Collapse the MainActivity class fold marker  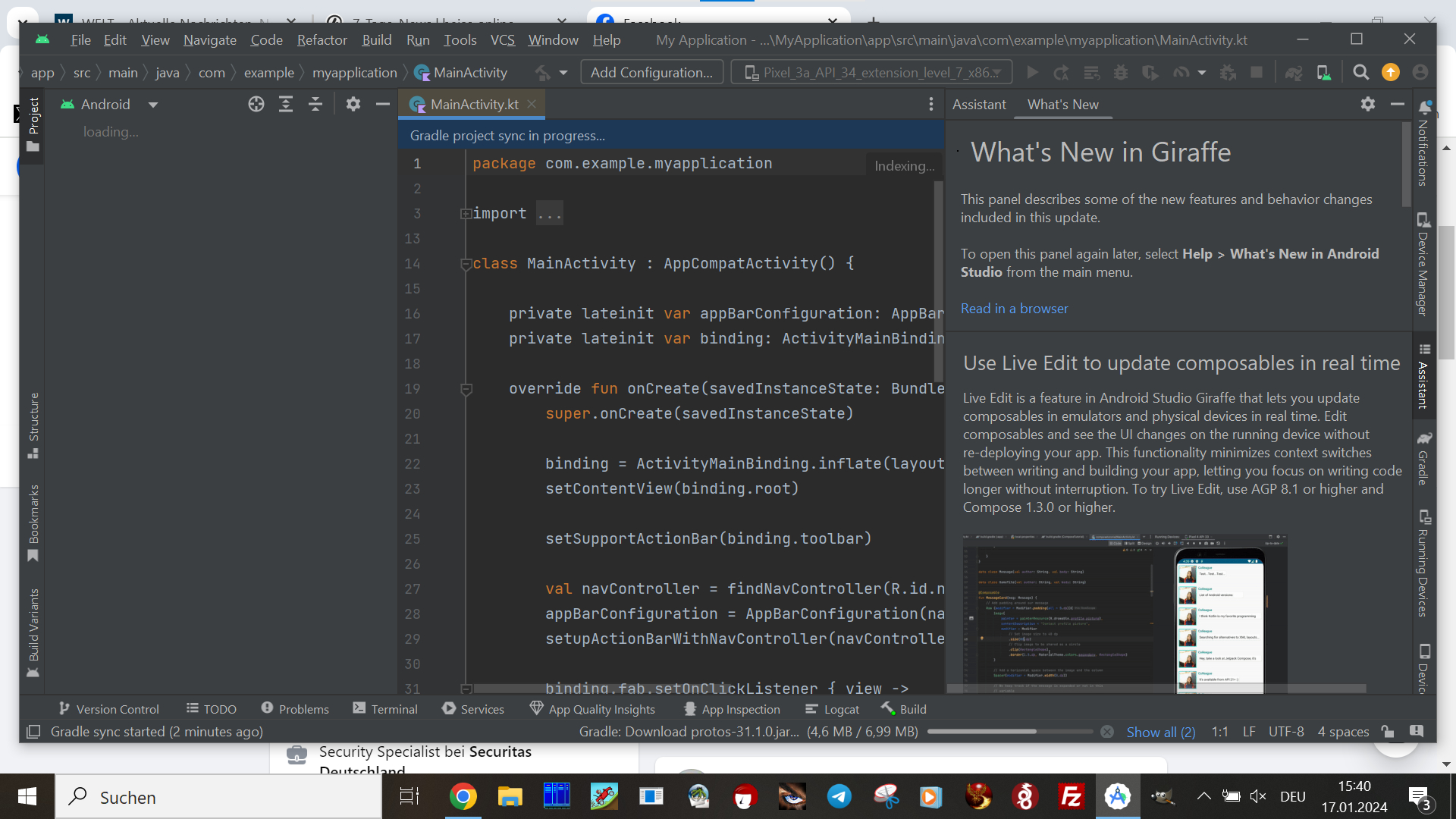pyautogui.click(x=466, y=264)
